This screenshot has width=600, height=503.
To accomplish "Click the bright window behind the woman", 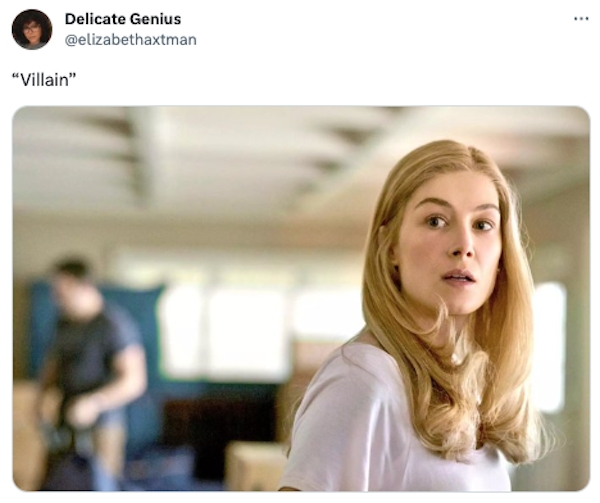I will [549, 346].
